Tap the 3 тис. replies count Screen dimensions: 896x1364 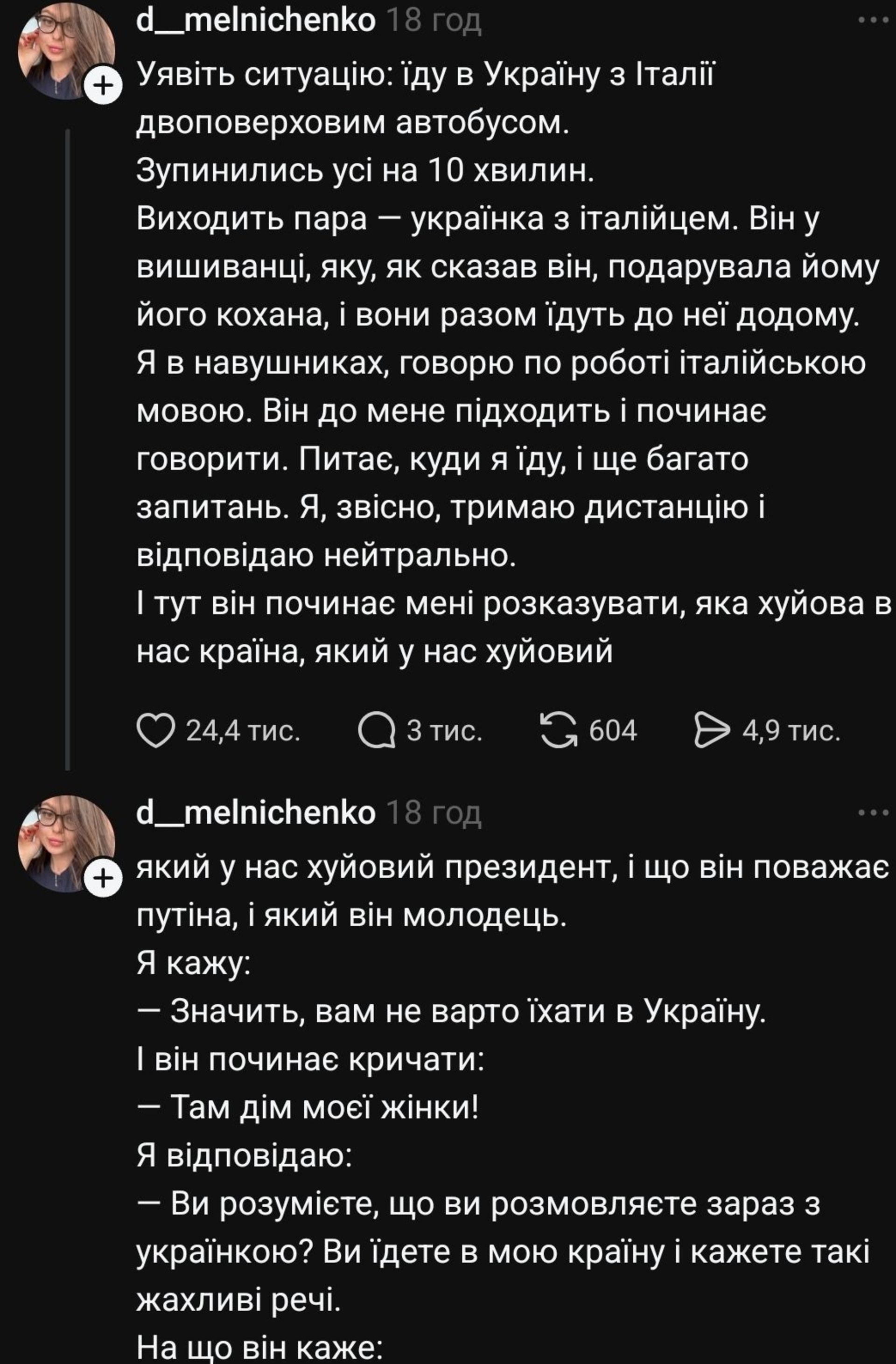445,731
